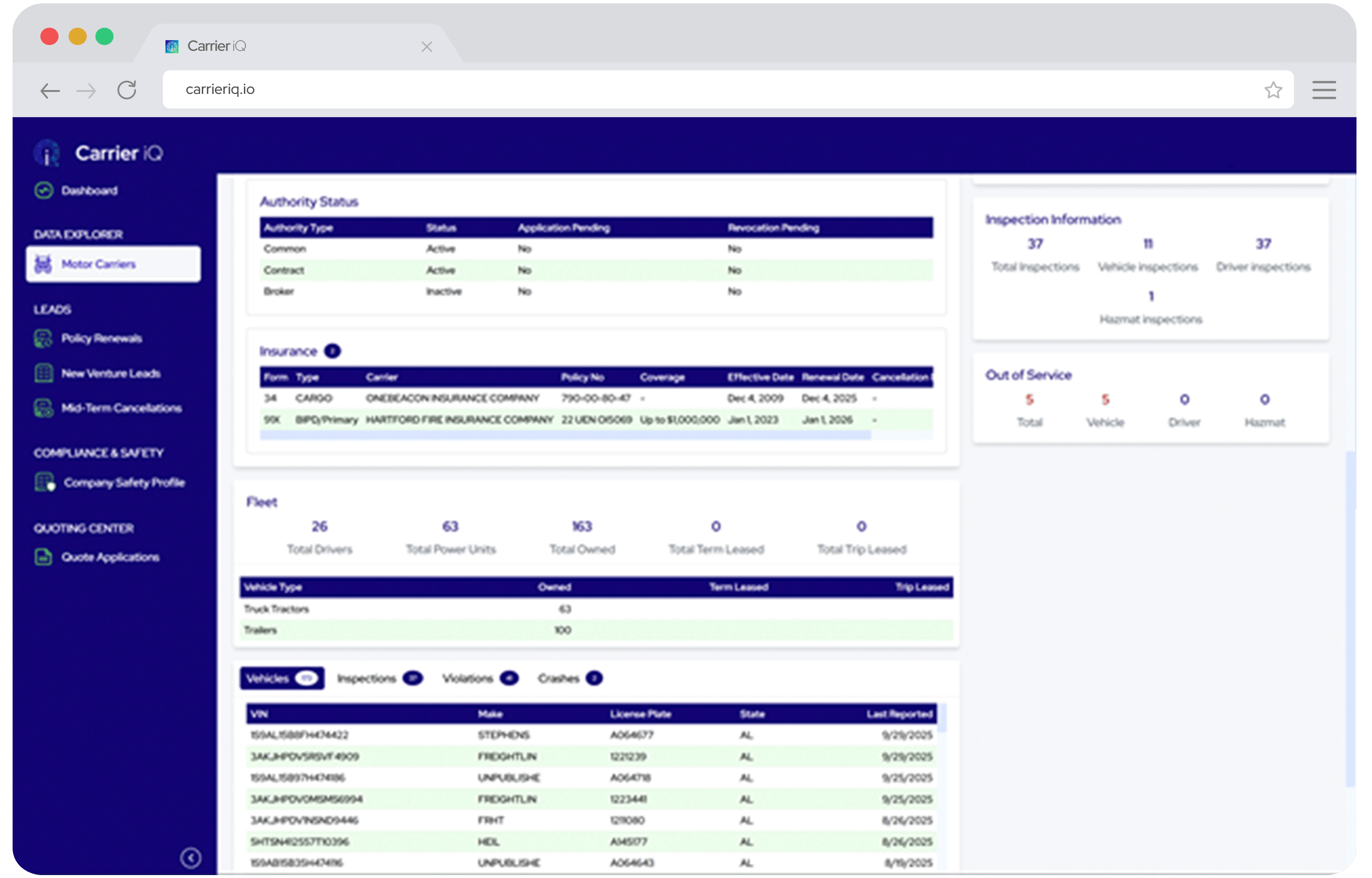Switch to the Violations tab
This screenshot has height=878, width=1372.
click(x=468, y=679)
